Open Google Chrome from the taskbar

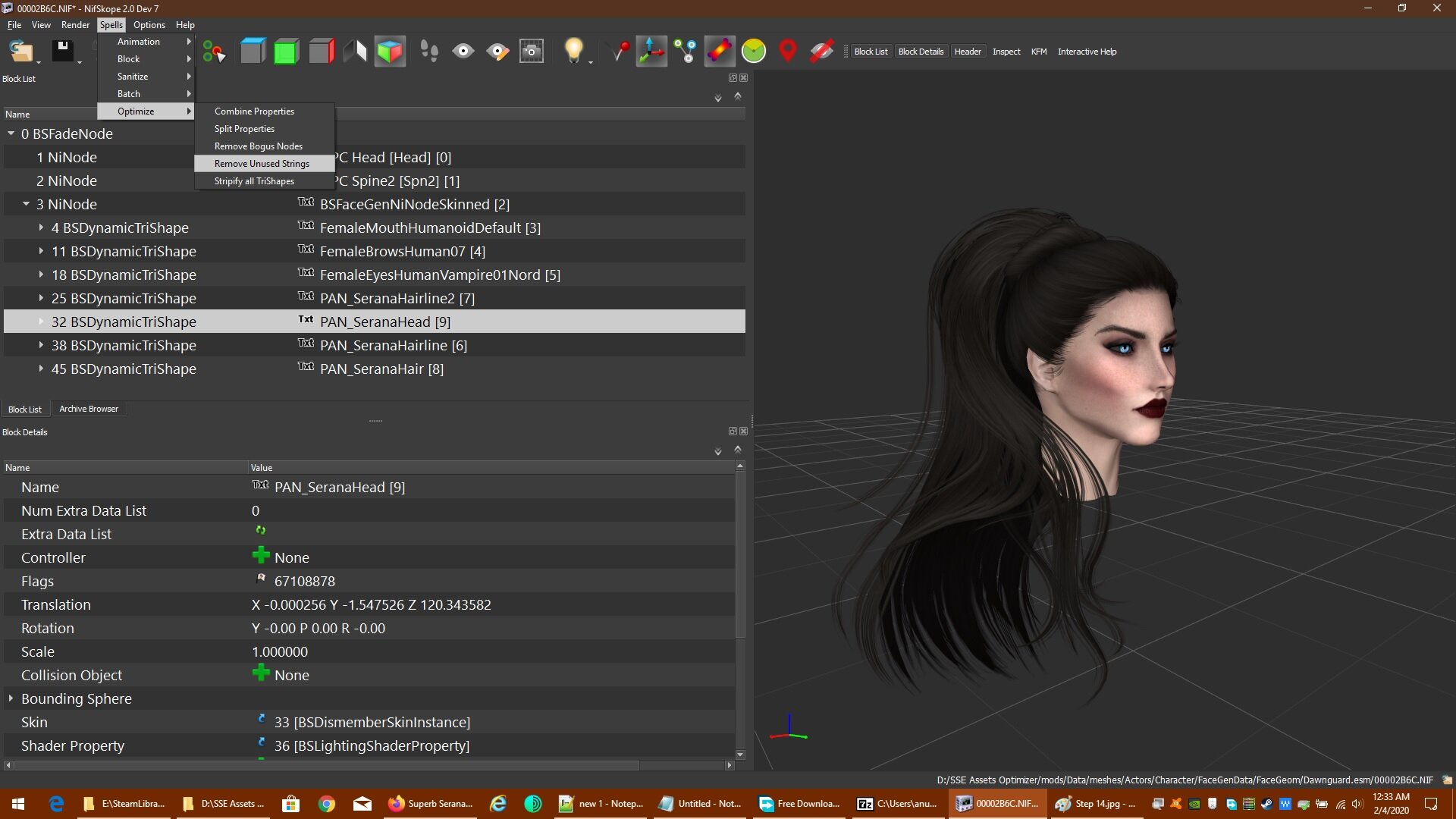point(327,804)
